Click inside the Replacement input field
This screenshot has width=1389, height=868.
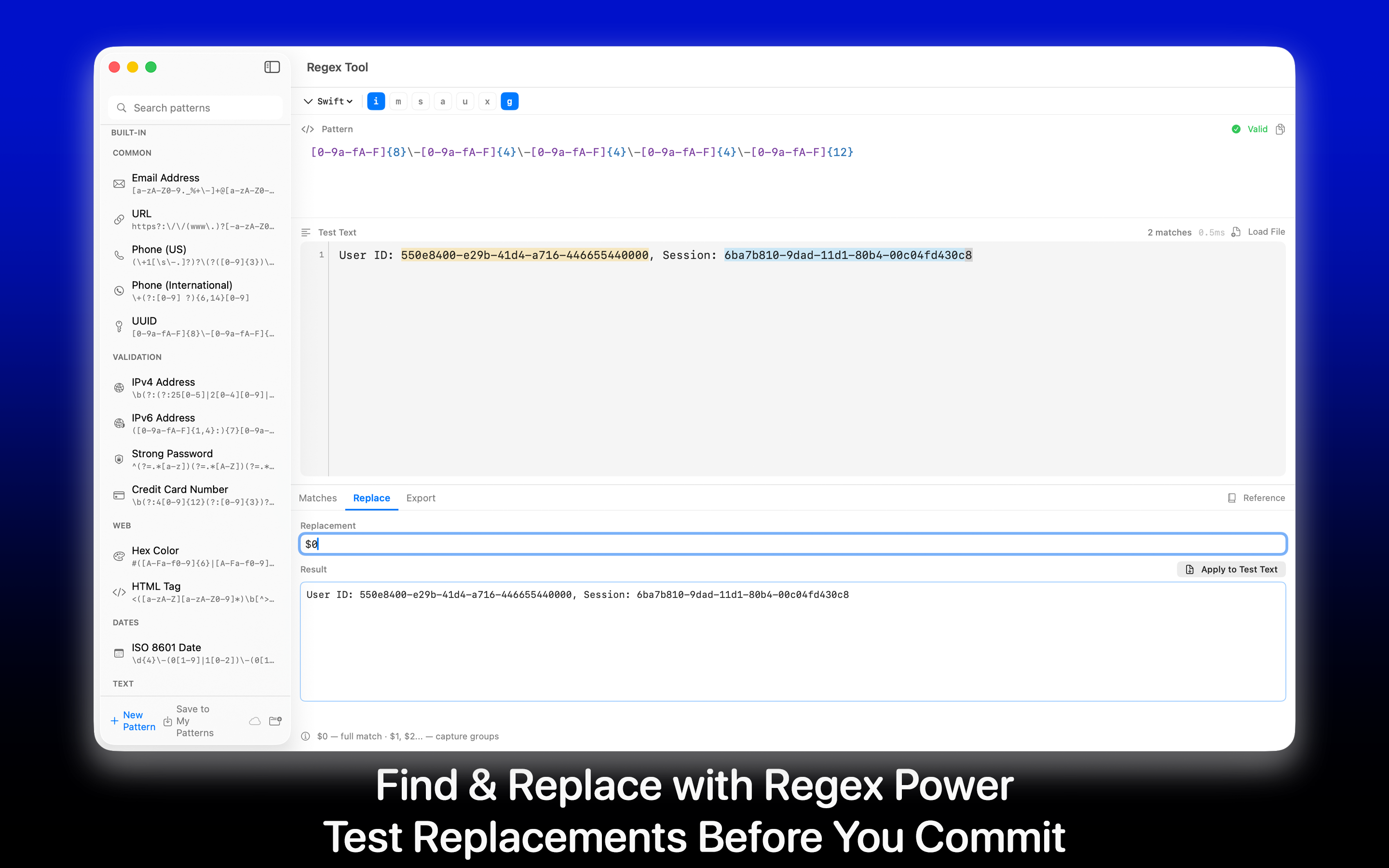[792, 543]
